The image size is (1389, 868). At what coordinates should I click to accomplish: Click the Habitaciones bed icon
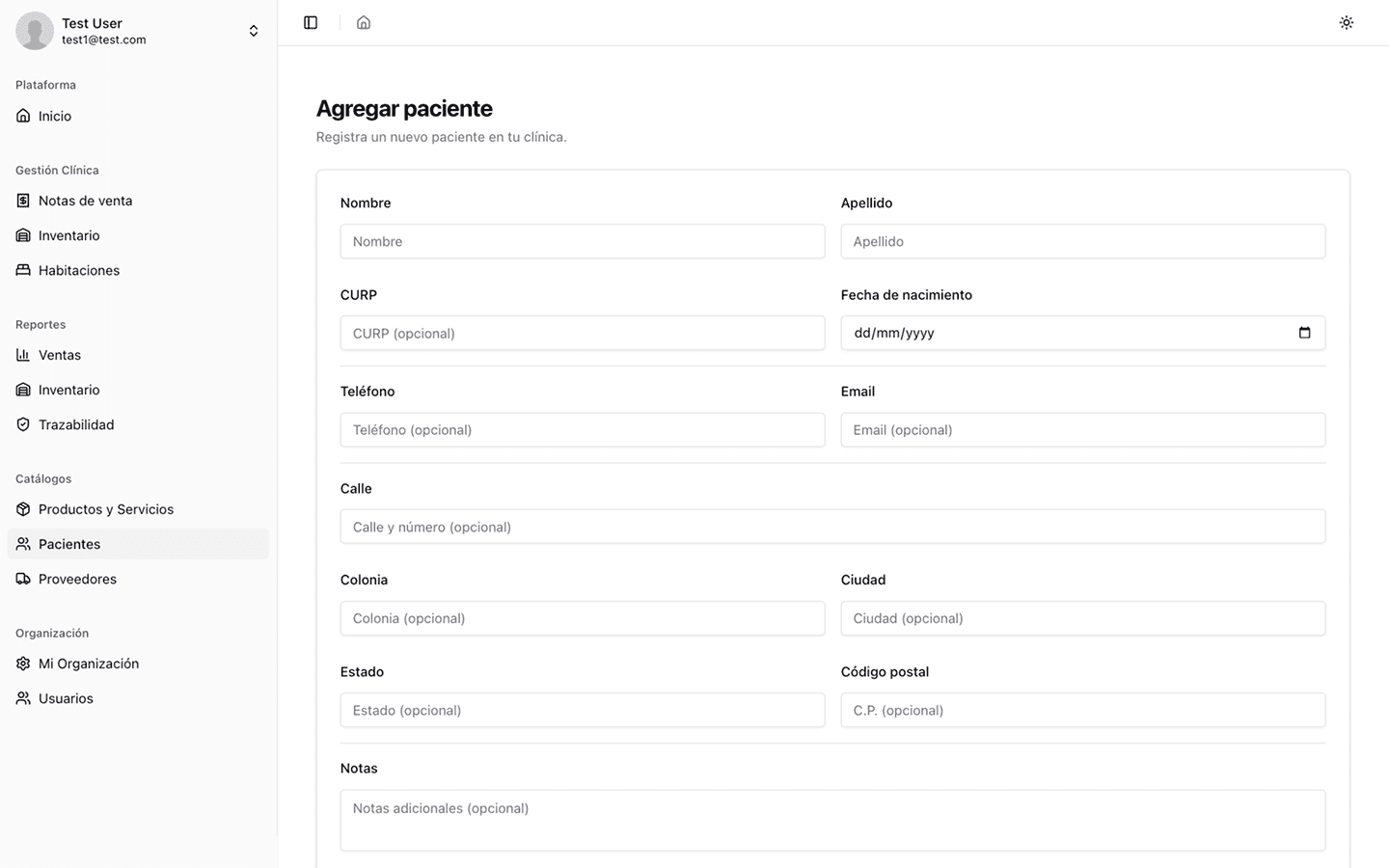click(23, 270)
